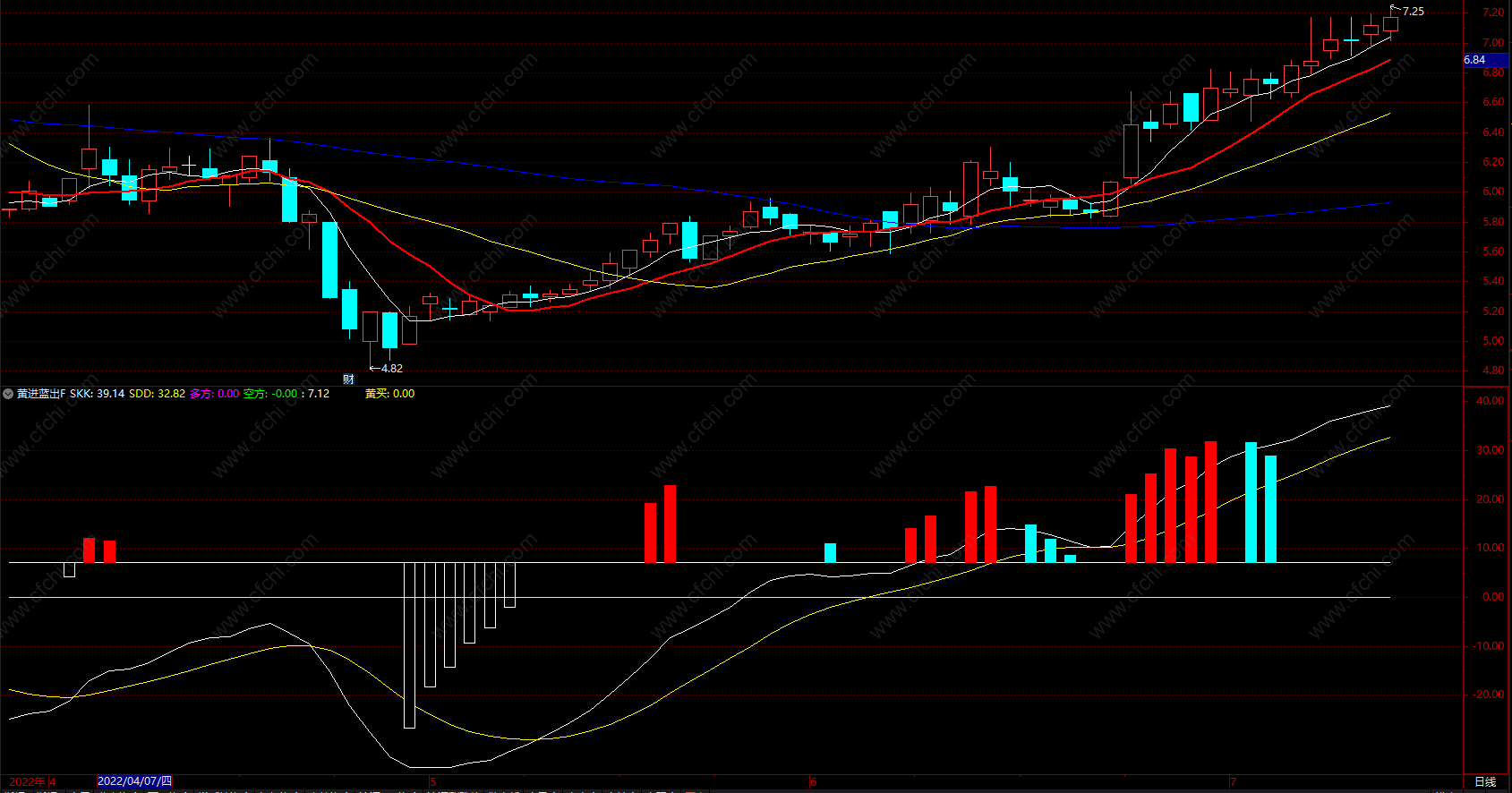
Task: Click the SKK: 39.14 indicator value
Action: click(x=97, y=394)
